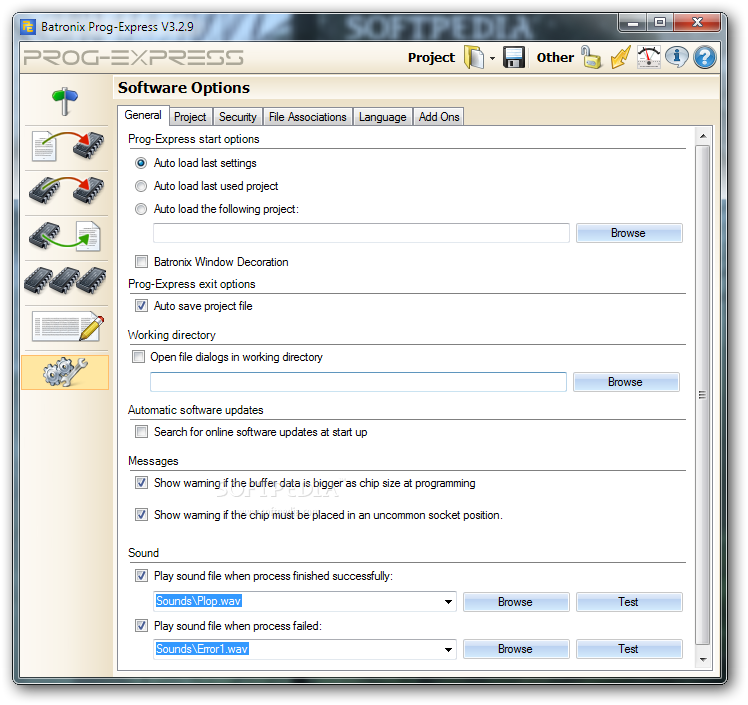Click the voltmeter gauge toolbar icon

point(649,57)
